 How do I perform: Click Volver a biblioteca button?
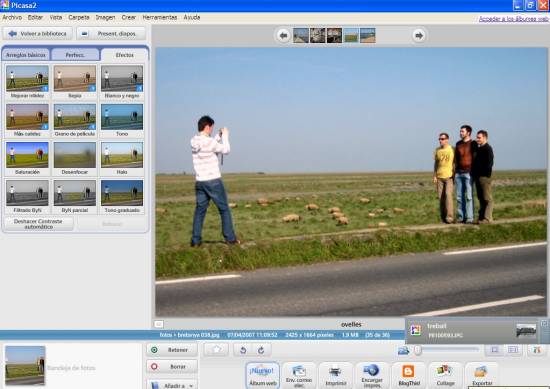click(38, 34)
